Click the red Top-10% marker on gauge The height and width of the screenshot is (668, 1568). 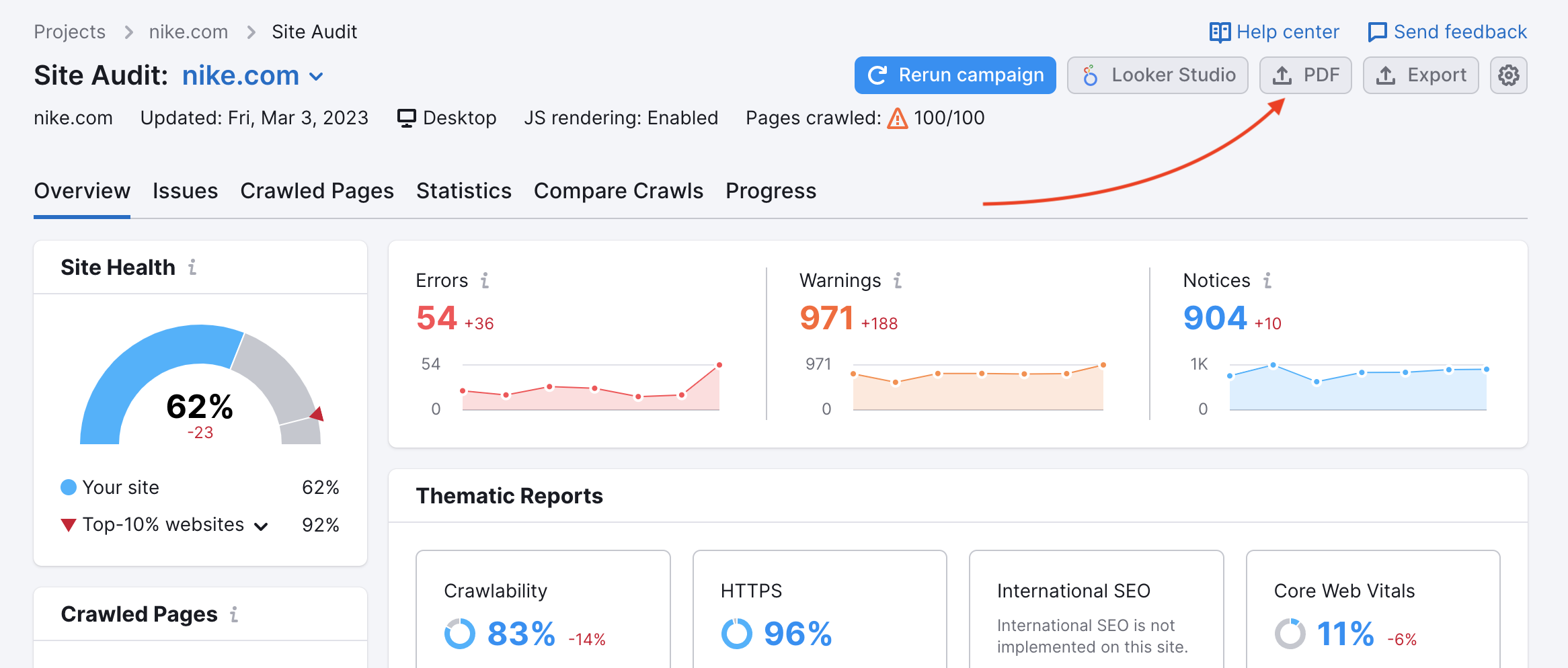[x=317, y=414]
